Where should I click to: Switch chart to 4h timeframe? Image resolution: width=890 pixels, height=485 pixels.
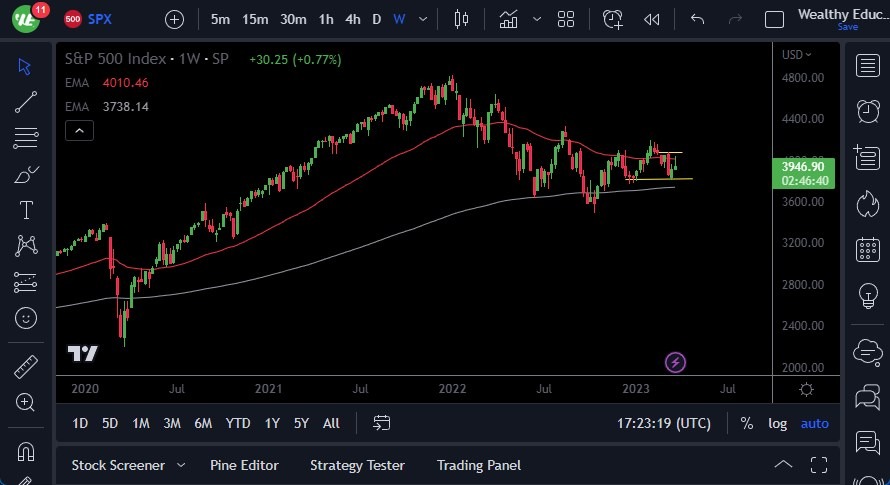point(352,19)
